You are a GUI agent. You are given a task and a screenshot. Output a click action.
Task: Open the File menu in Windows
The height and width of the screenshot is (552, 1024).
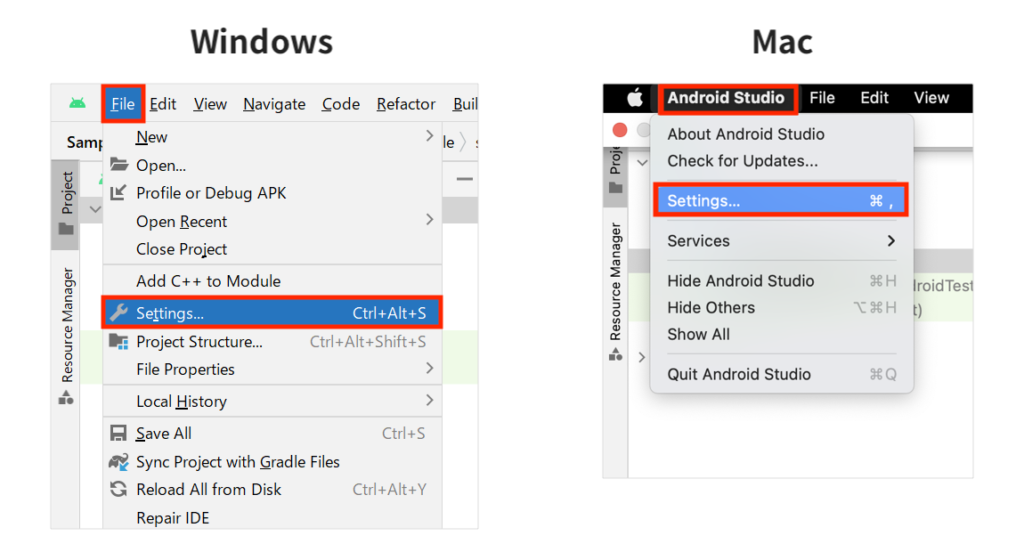(123, 104)
